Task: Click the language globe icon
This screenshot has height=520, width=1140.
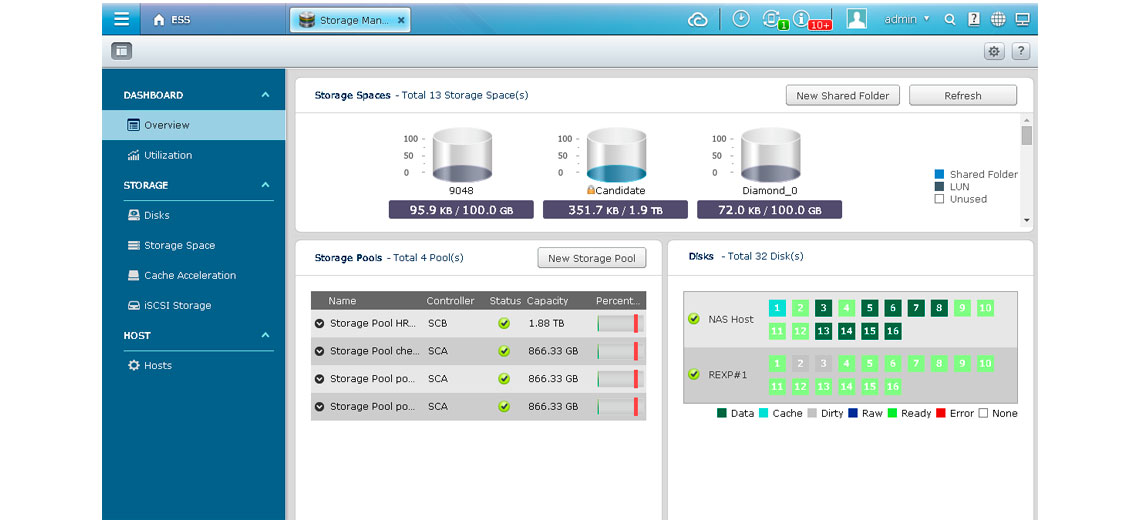Action: coord(998,19)
